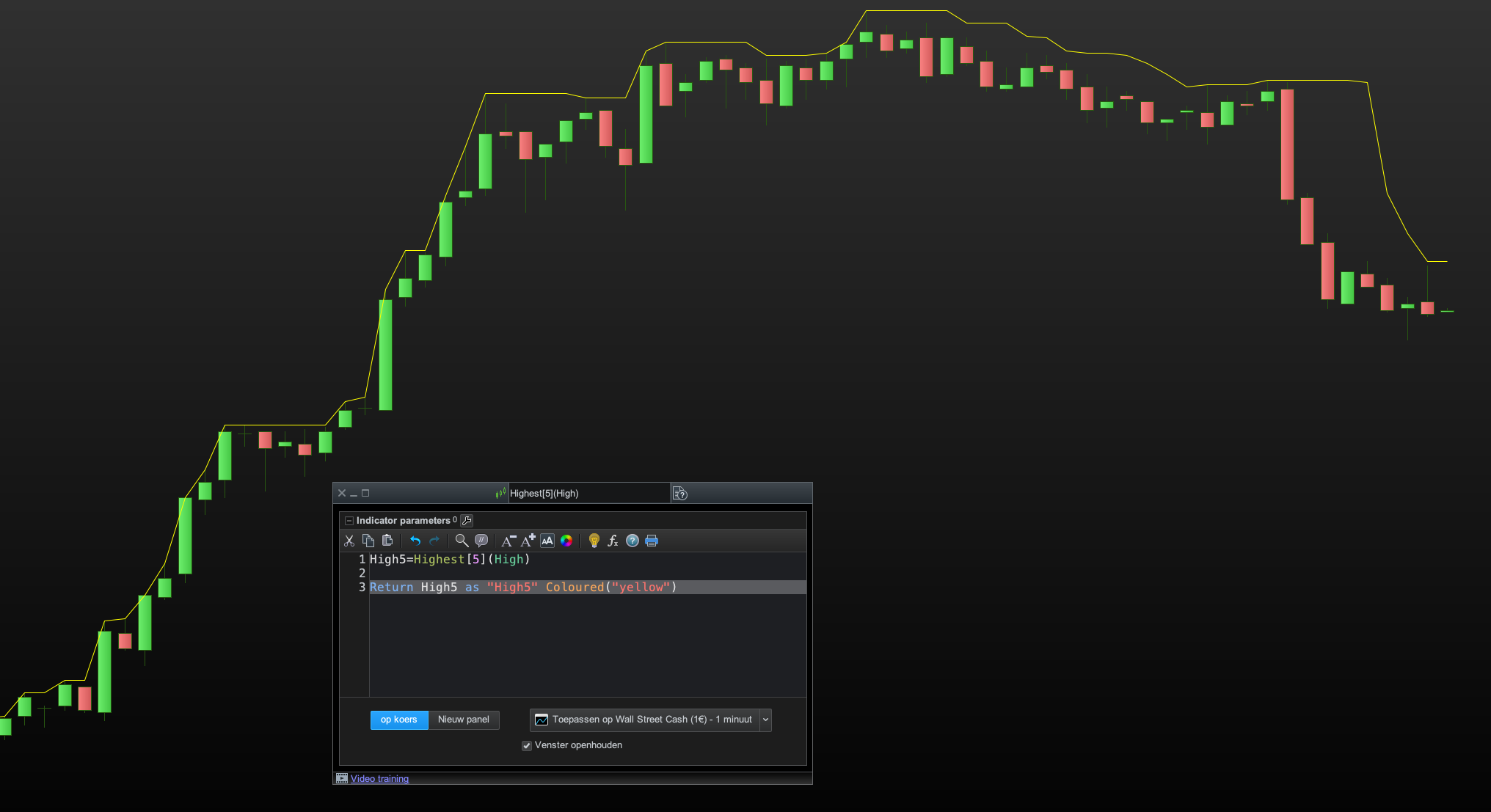Open the wrench parameter settings

click(467, 521)
